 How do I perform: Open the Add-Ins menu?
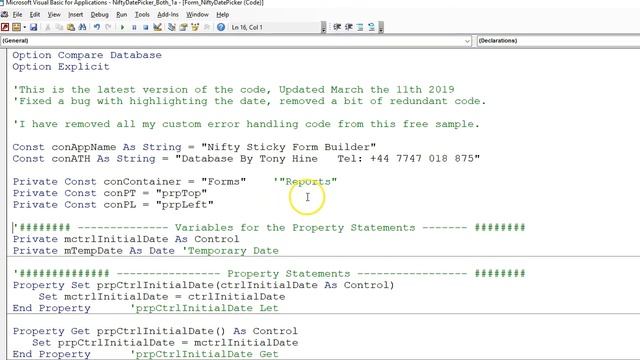[x=168, y=14]
